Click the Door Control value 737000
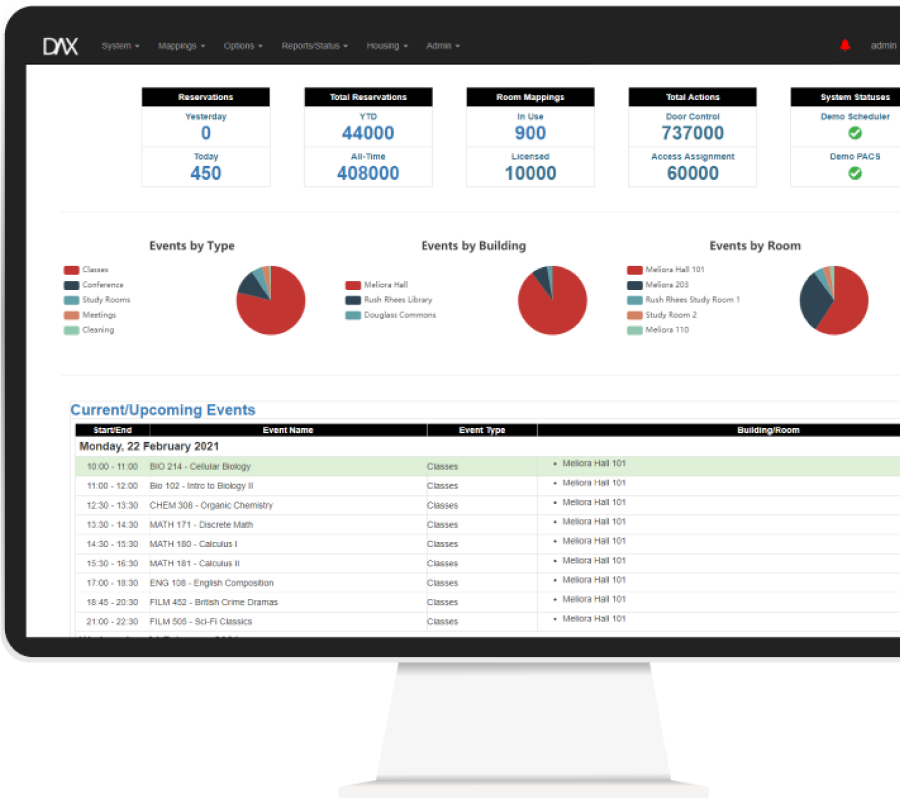This screenshot has height=799, width=900. (x=693, y=133)
